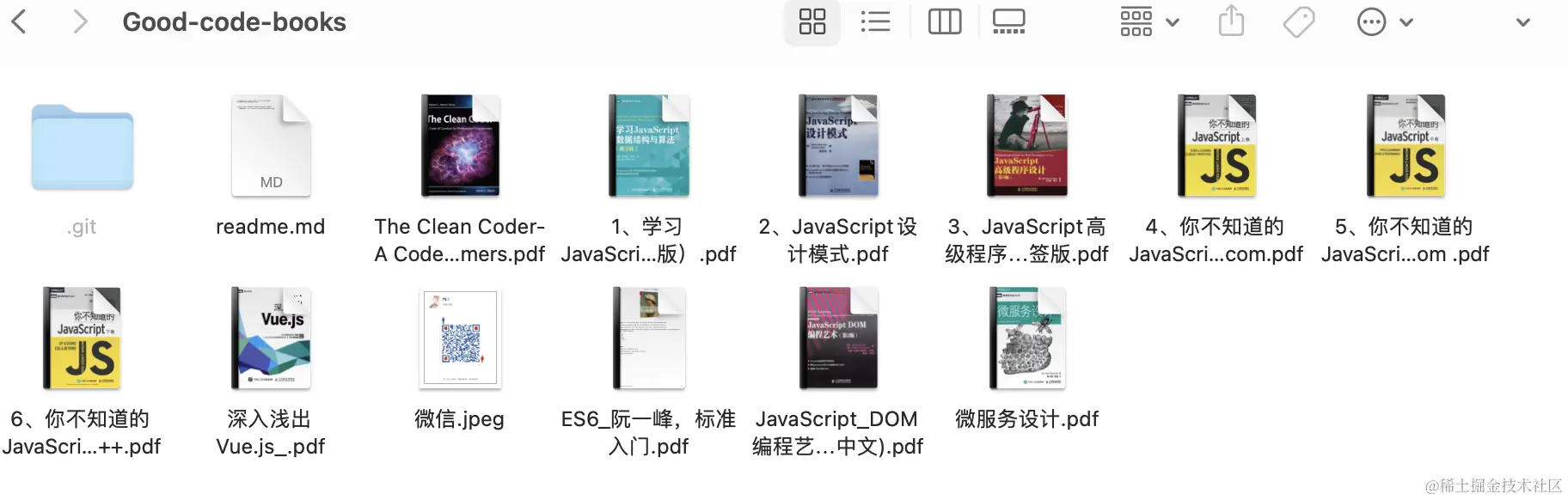Select the 微服务设计.pdf icon
The width and height of the screenshot is (1568, 500).
point(1026,338)
